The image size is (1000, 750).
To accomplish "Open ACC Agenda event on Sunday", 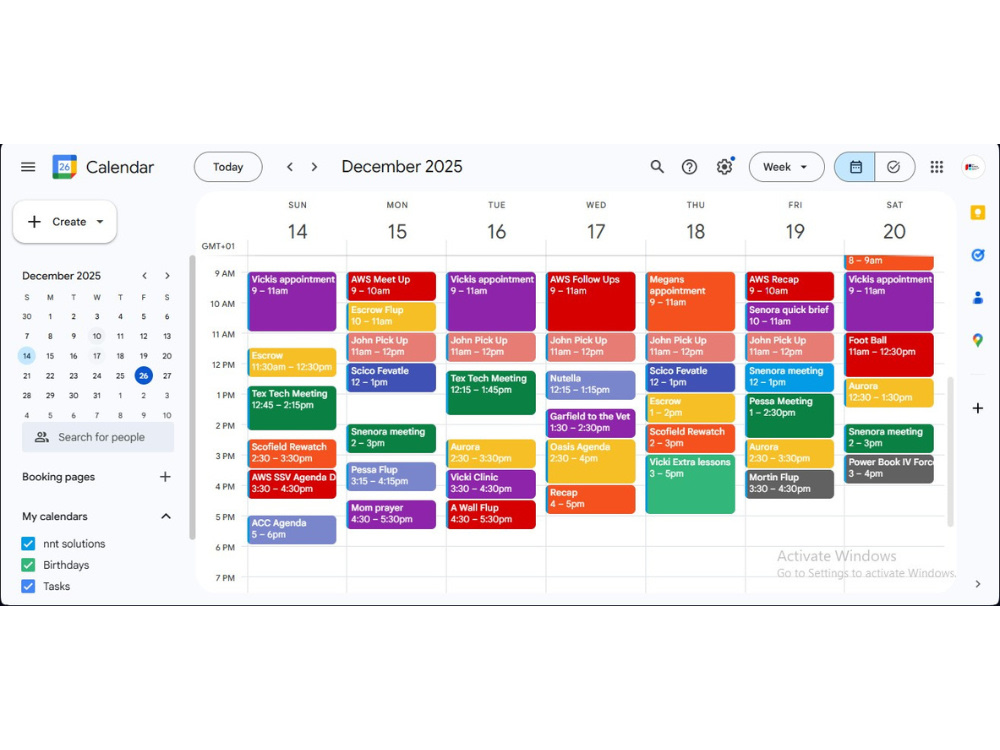I will coord(291,529).
